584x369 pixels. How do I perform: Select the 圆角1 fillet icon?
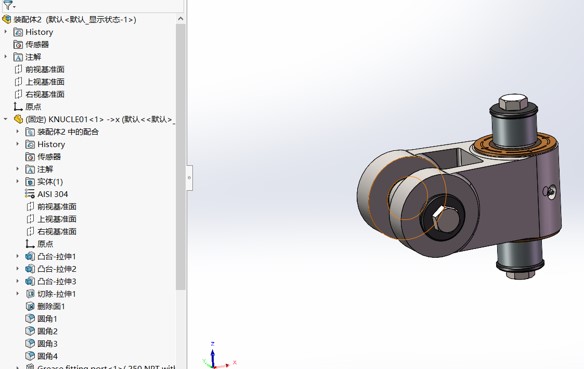pyautogui.click(x=30, y=319)
